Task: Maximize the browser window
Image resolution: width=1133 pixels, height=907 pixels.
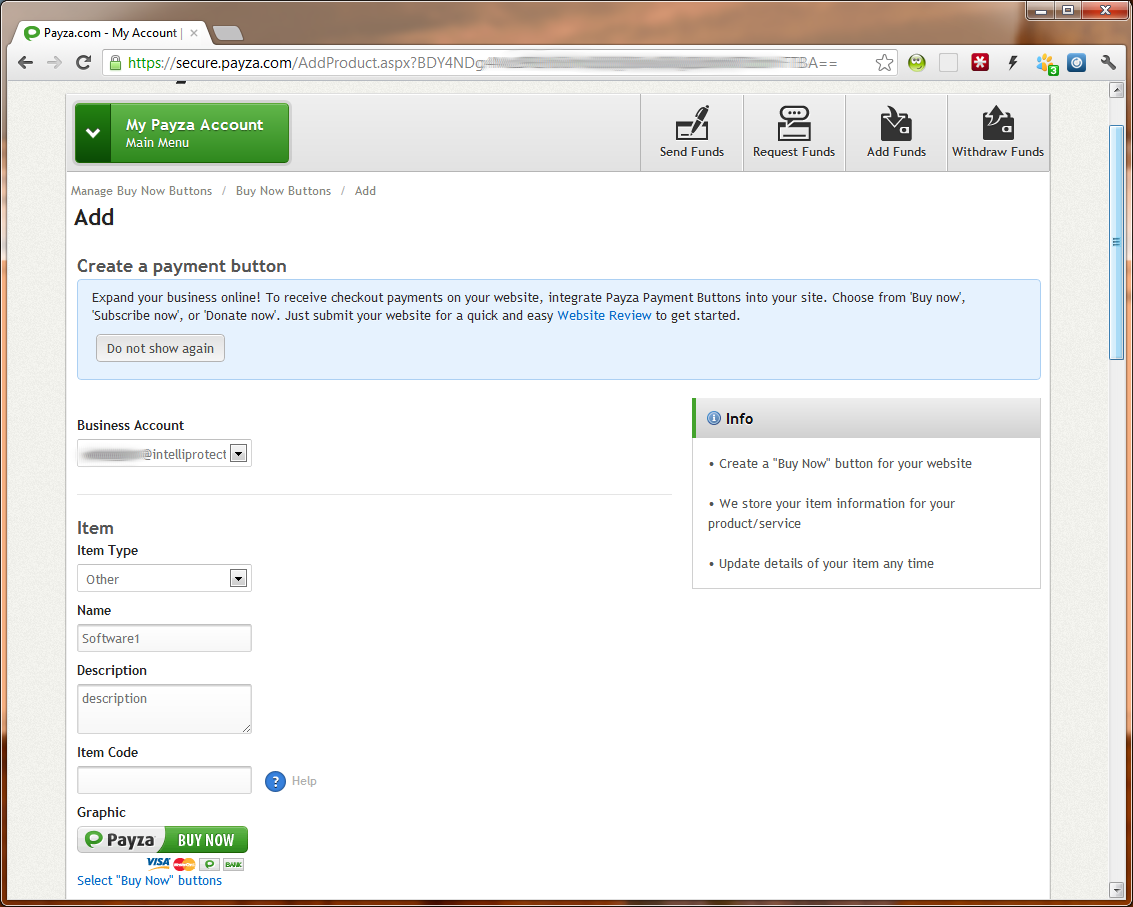Action: 1067,10
